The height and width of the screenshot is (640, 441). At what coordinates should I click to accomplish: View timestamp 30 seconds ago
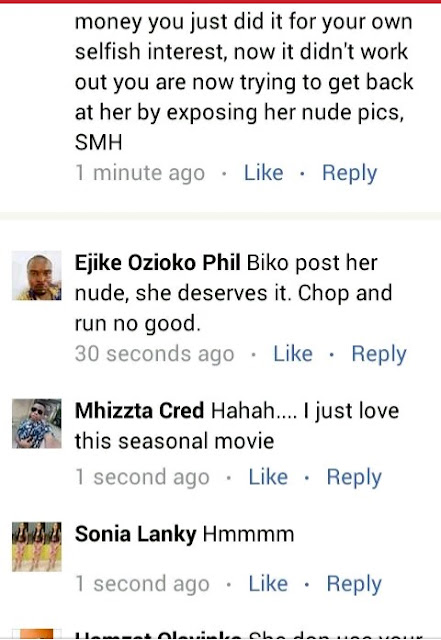click(154, 354)
